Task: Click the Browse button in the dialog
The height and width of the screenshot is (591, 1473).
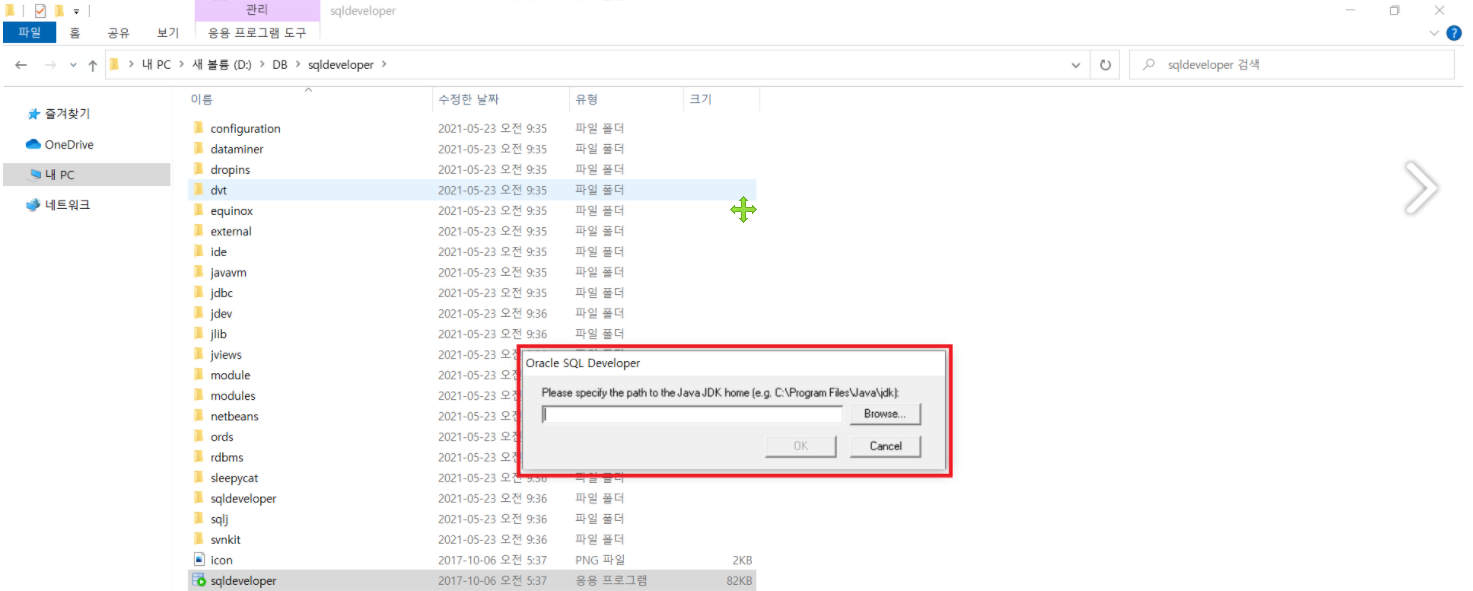Action: tap(885, 414)
